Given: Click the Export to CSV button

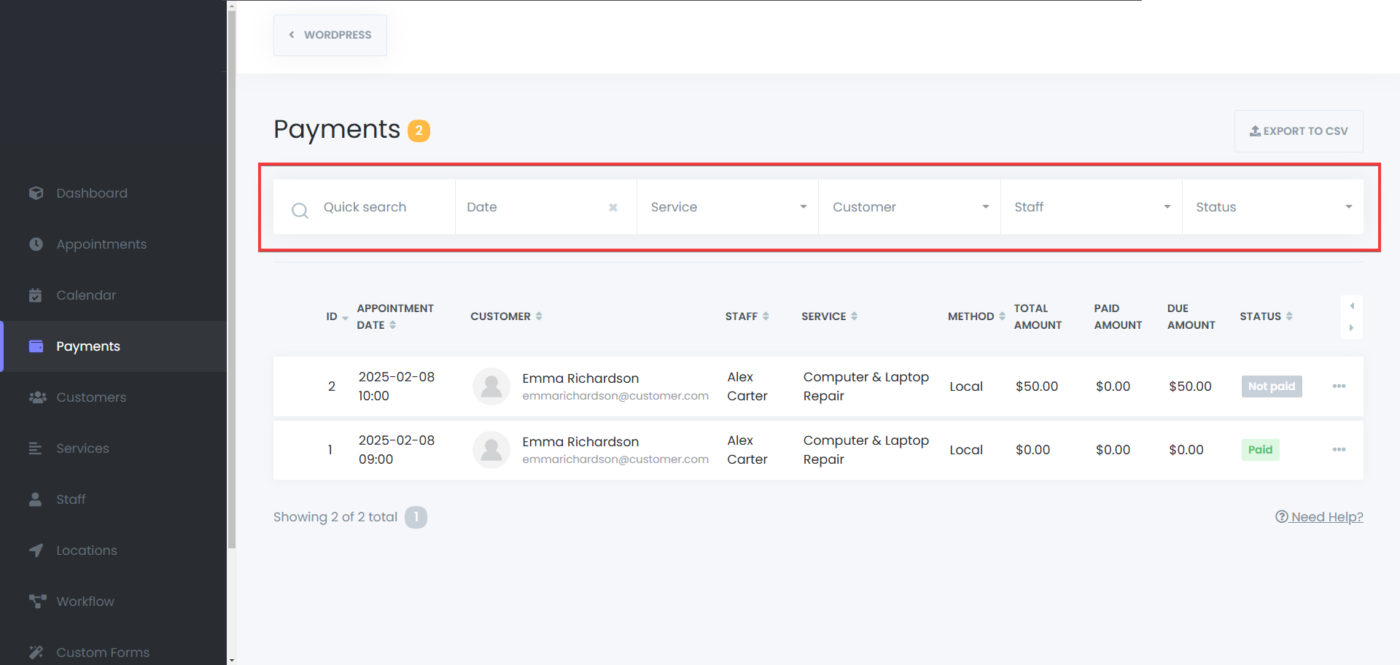Looking at the screenshot, I should point(1298,131).
